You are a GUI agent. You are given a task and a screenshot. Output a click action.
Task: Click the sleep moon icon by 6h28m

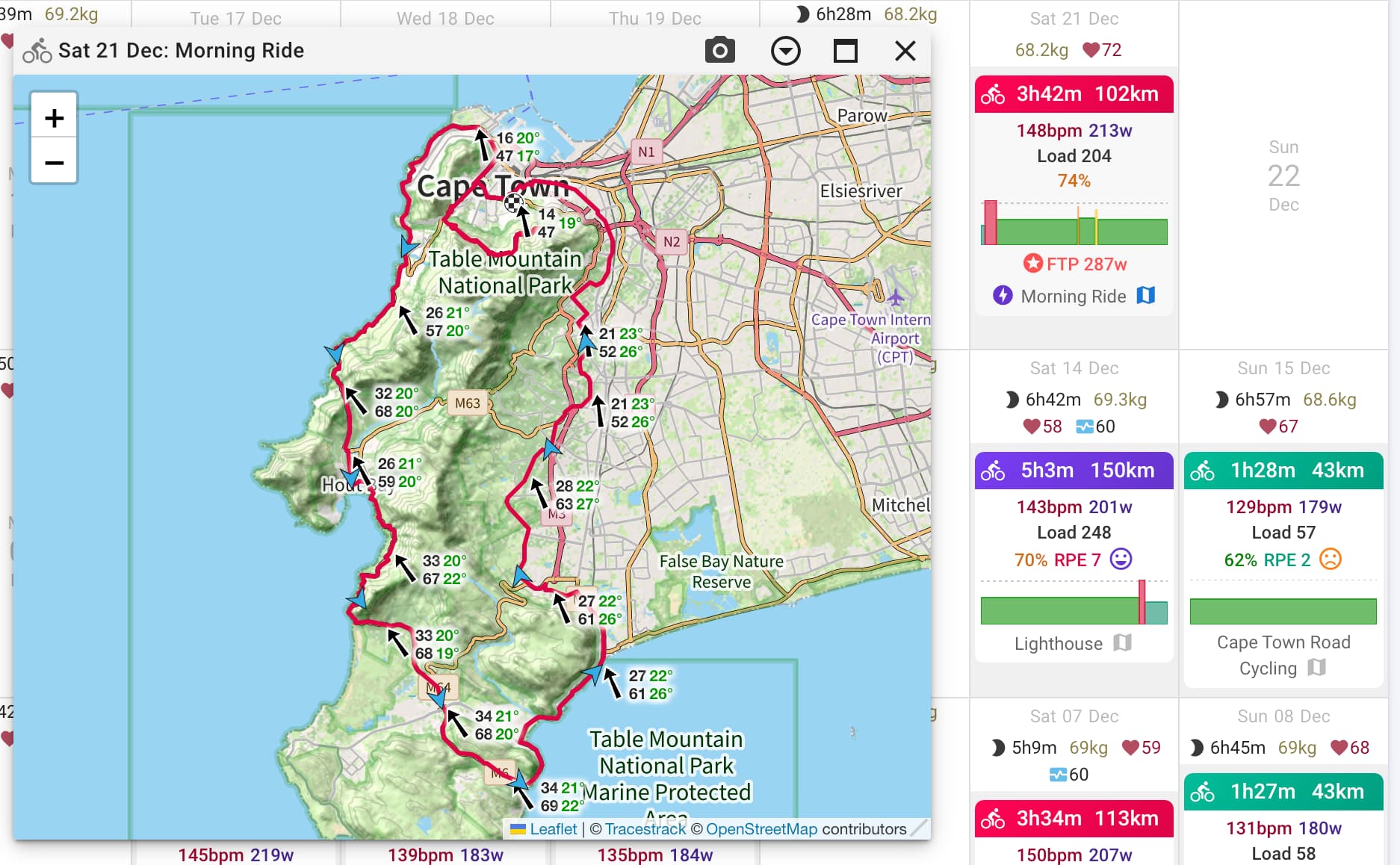coord(802,14)
